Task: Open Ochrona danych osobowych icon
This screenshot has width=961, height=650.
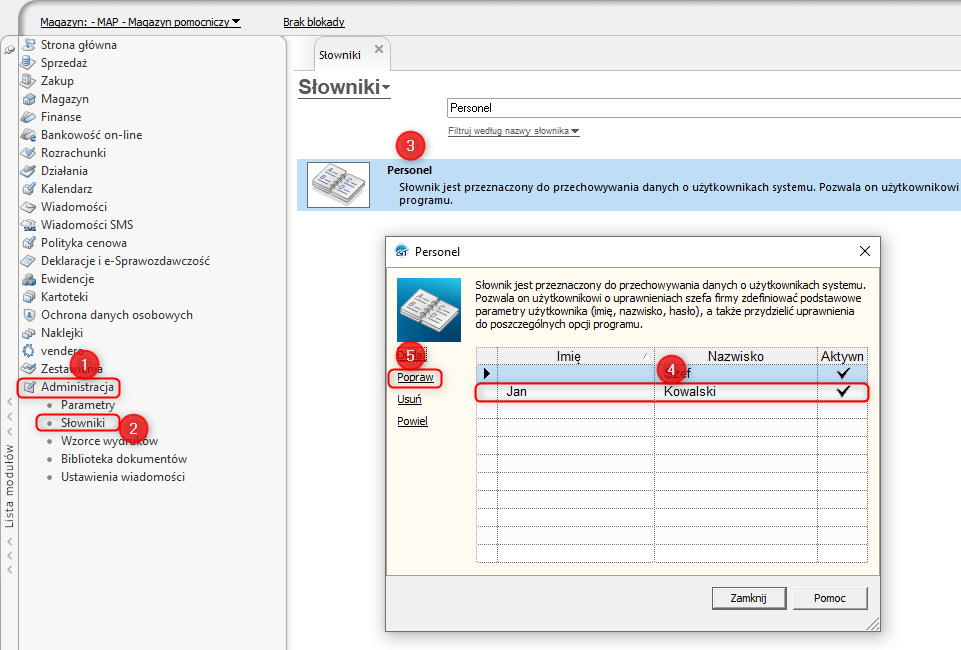Action: point(29,315)
